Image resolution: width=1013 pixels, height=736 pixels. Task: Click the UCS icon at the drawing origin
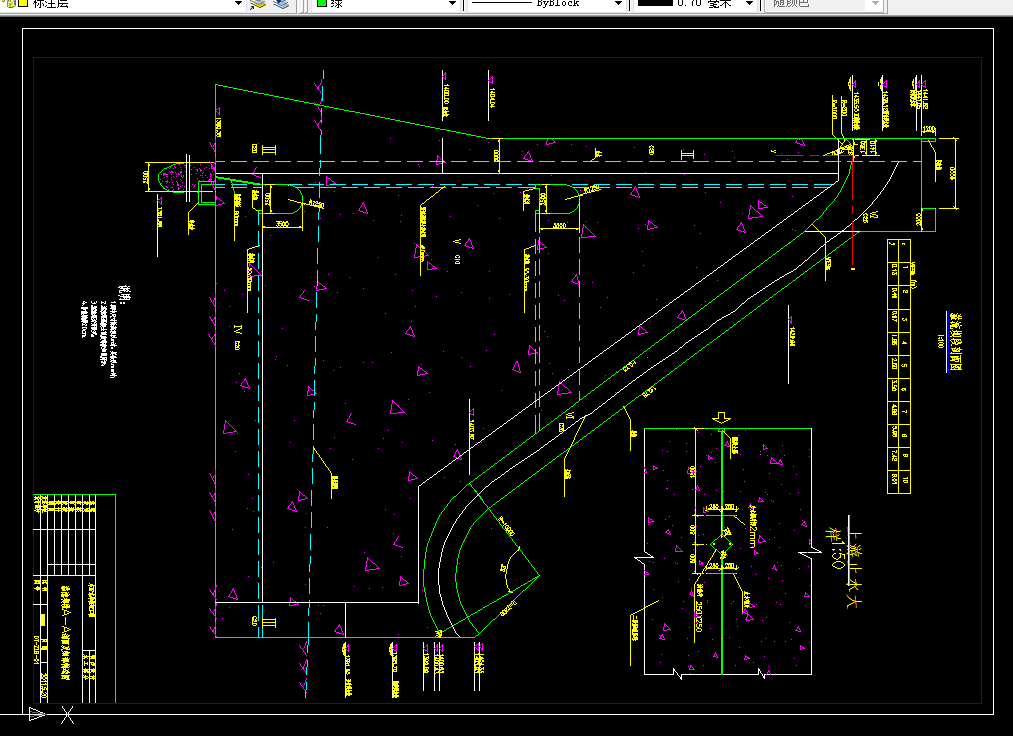tap(52, 715)
